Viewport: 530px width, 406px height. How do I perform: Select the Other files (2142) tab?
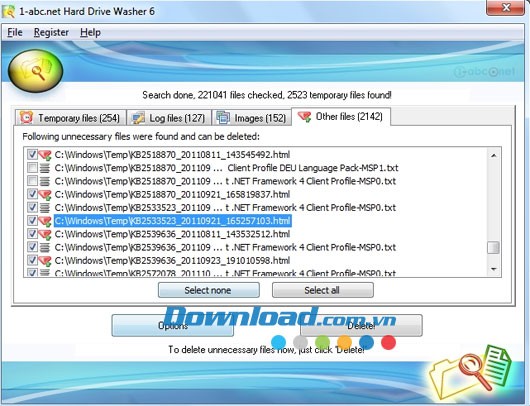pos(341,117)
